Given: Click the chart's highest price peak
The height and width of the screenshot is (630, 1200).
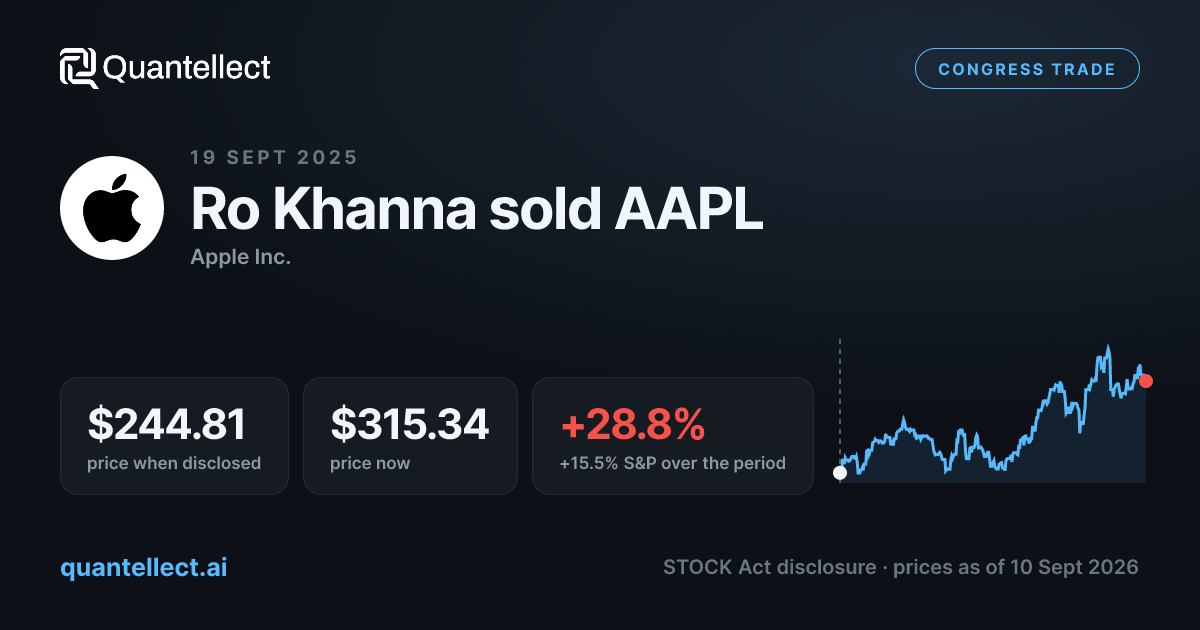Looking at the screenshot, I should pos(1108,349).
